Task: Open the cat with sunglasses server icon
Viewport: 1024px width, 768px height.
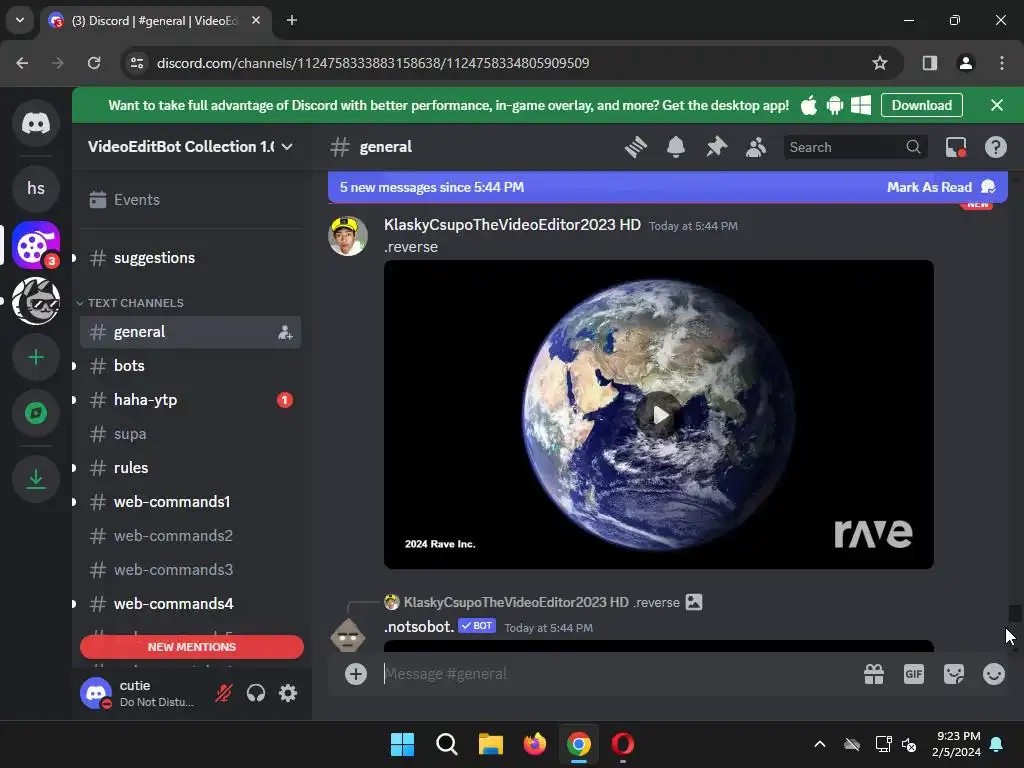Action: [x=36, y=301]
